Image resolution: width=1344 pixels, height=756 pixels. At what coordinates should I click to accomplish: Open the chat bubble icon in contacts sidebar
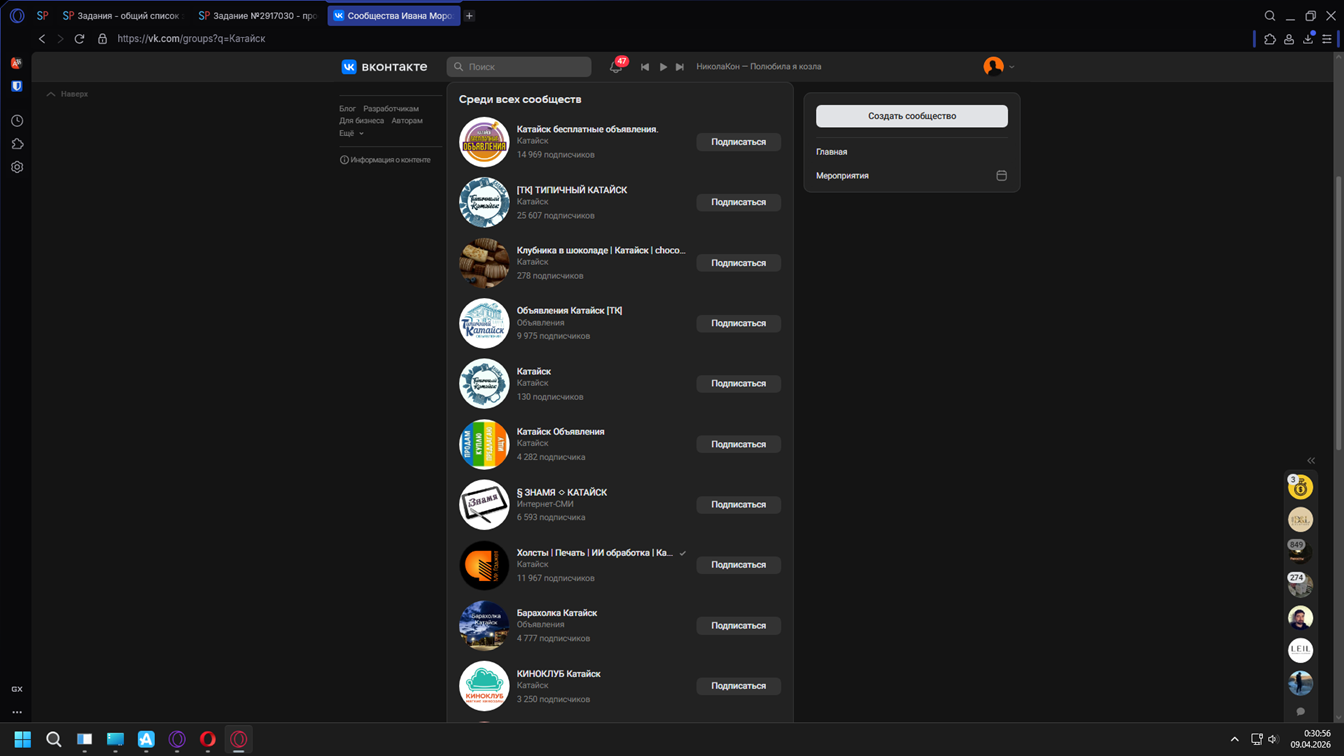point(1300,712)
